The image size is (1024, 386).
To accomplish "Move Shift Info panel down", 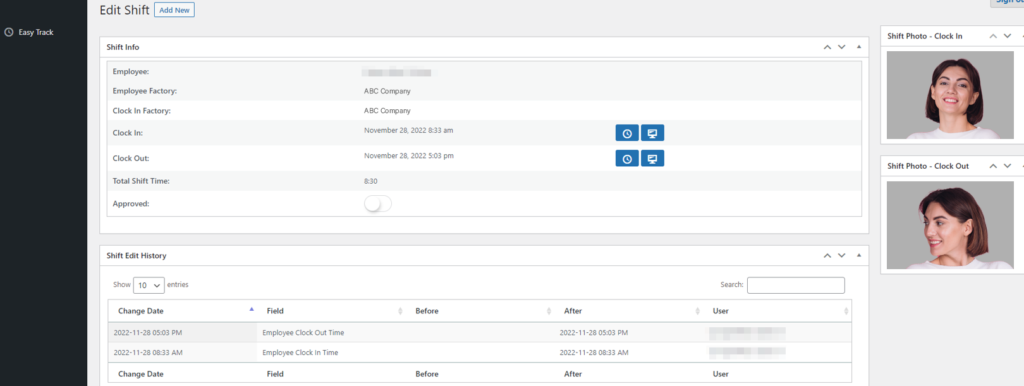I will coord(842,47).
